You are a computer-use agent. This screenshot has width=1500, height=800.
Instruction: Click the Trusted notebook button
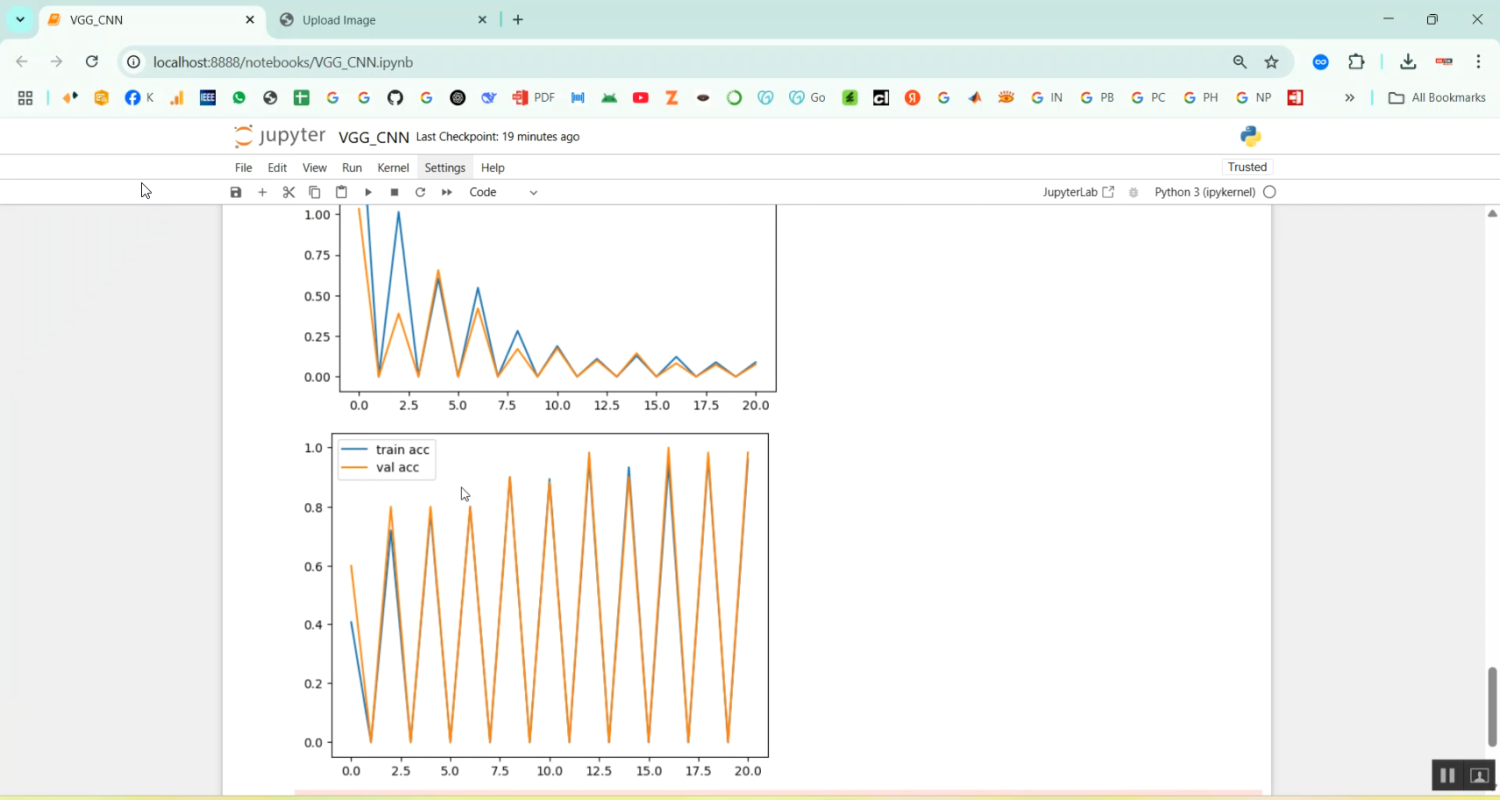[1247, 167]
